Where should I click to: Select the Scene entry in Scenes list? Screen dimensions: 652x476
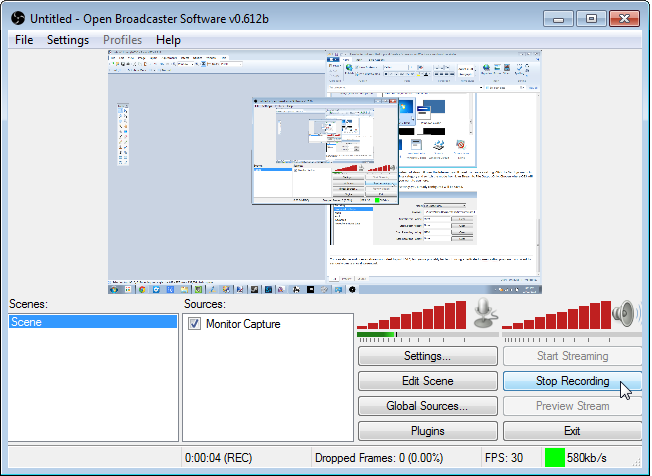[93, 322]
